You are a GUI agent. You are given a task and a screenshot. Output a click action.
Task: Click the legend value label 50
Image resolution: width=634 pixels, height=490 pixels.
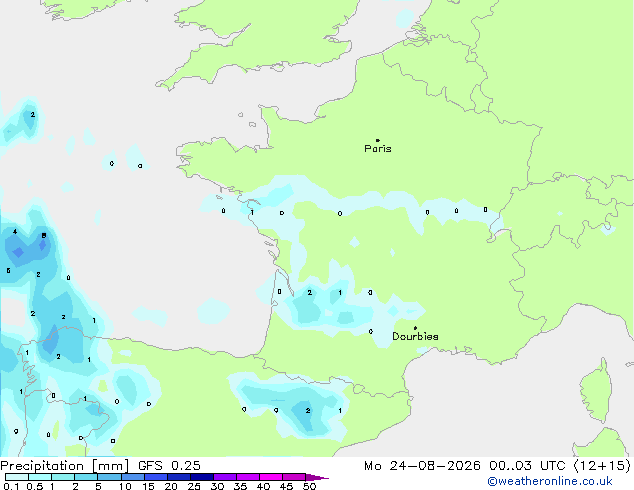(309, 486)
